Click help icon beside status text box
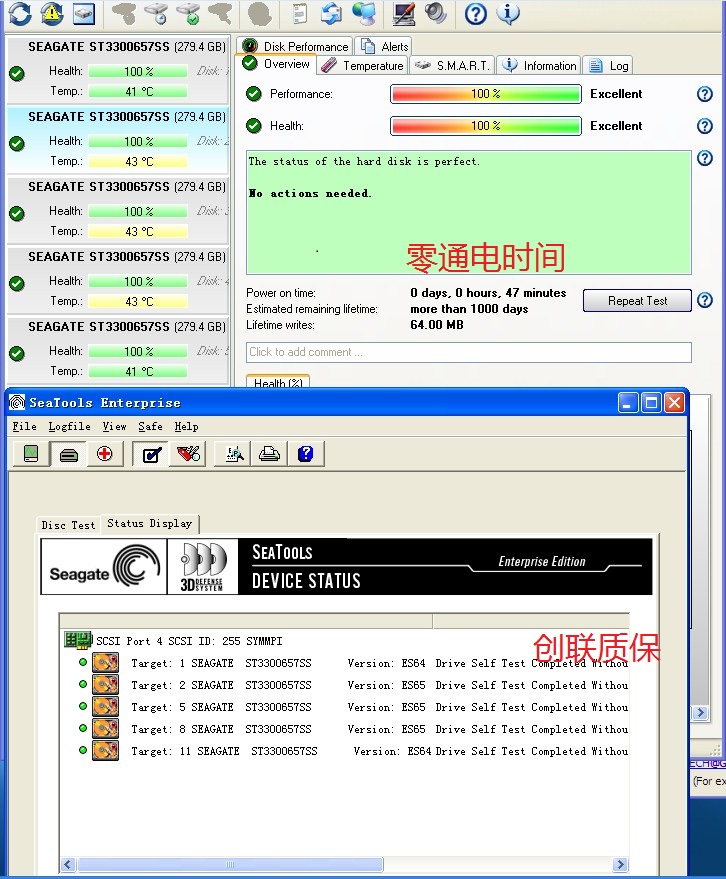 click(705, 159)
